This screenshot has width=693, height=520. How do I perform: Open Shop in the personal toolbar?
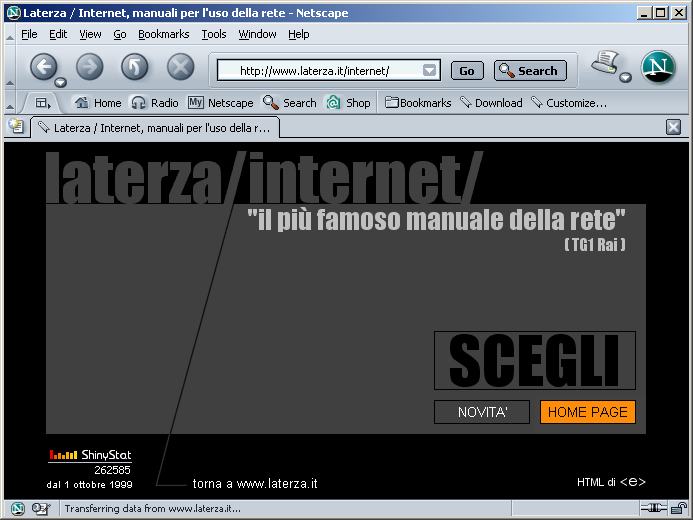coord(349,103)
